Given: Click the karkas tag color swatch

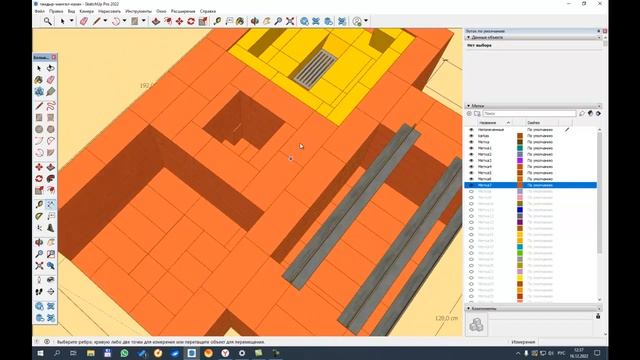Looking at the screenshot, I should point(520,136).
